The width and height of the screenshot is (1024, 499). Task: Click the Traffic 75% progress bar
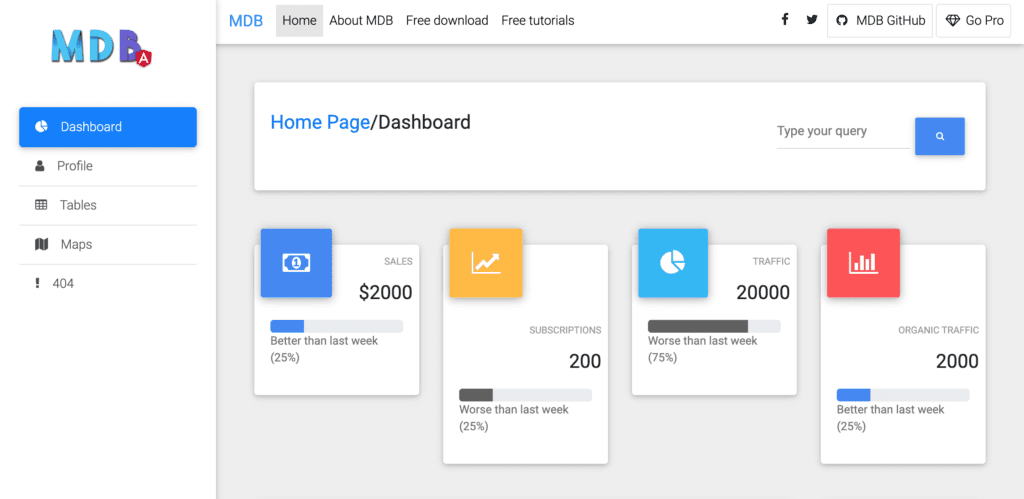714,327
